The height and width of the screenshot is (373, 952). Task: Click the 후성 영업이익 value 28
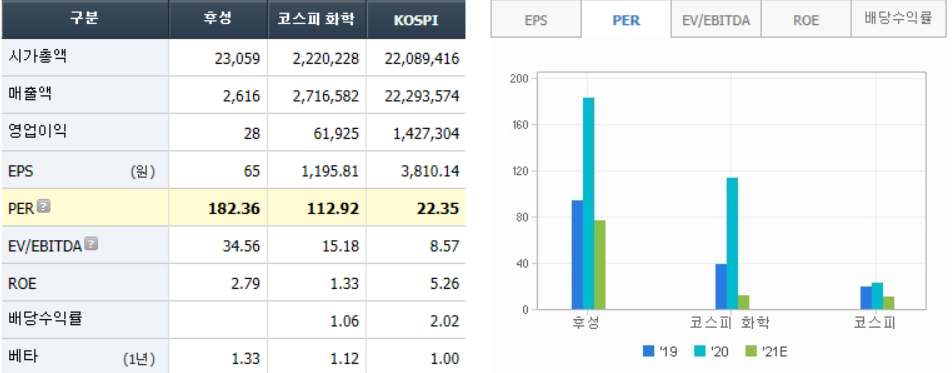(x=253, y=134)
